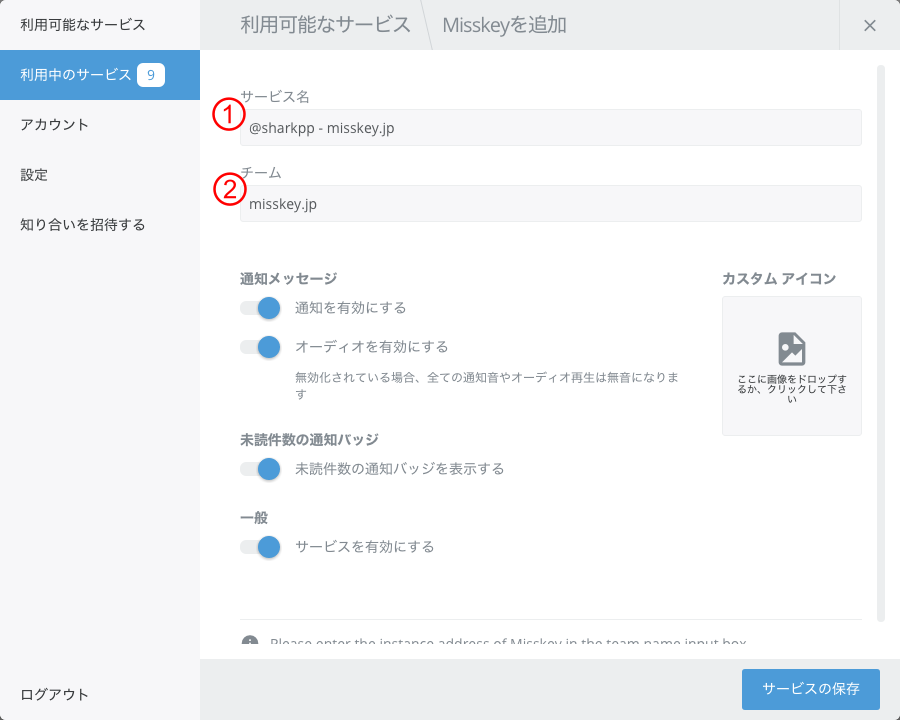Image resolution: width=900 pixels, height=720 pixels.
Task: Toggle サービスを有効にする switch
Action: click(x=260, y=547)
